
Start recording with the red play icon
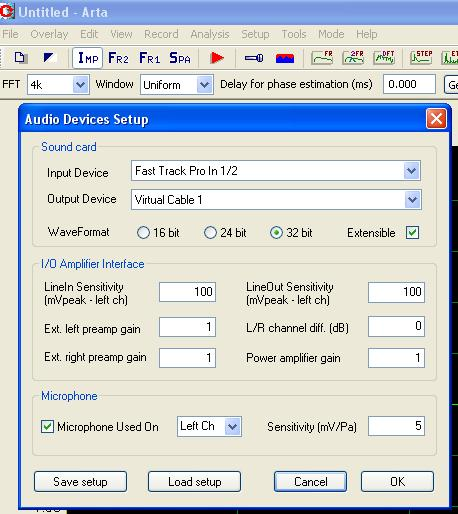tap(217, 58)
